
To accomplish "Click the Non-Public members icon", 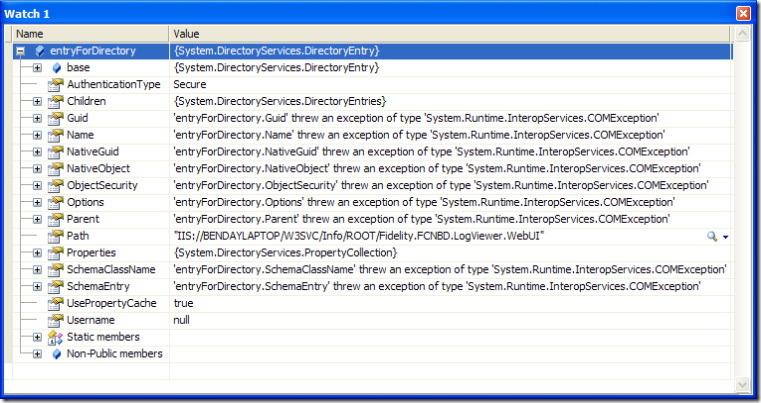I will click(56, 354).
